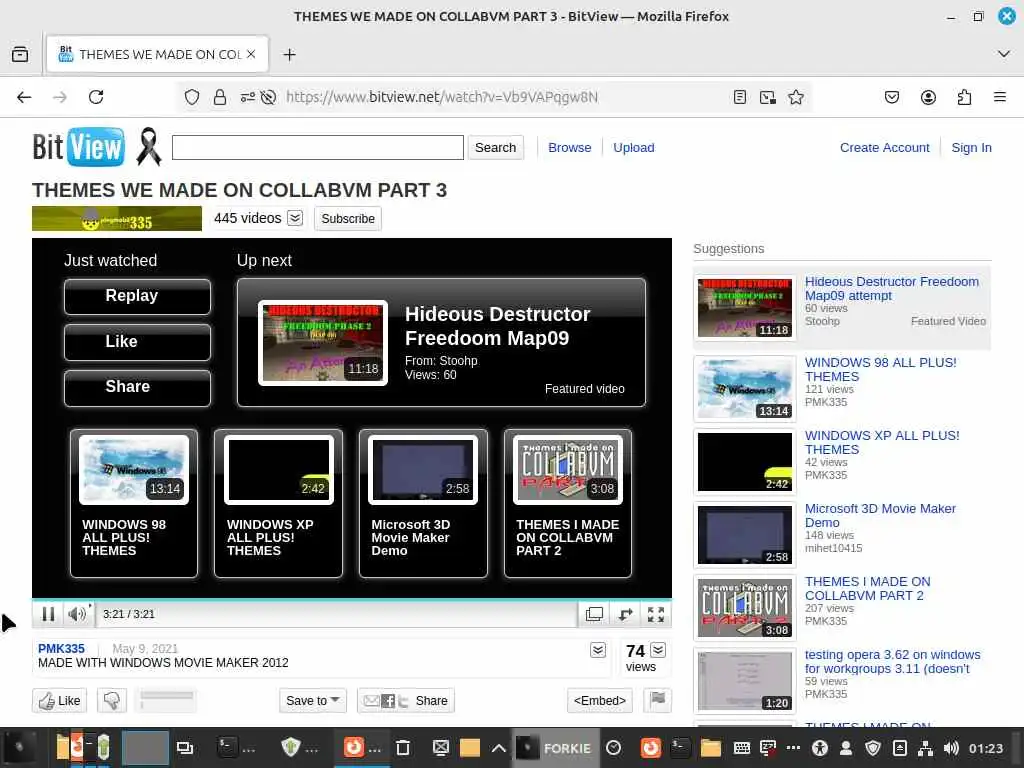Open WINDOWS 98 ALL PLUS! THEMES suggestion

pos(880,370)
